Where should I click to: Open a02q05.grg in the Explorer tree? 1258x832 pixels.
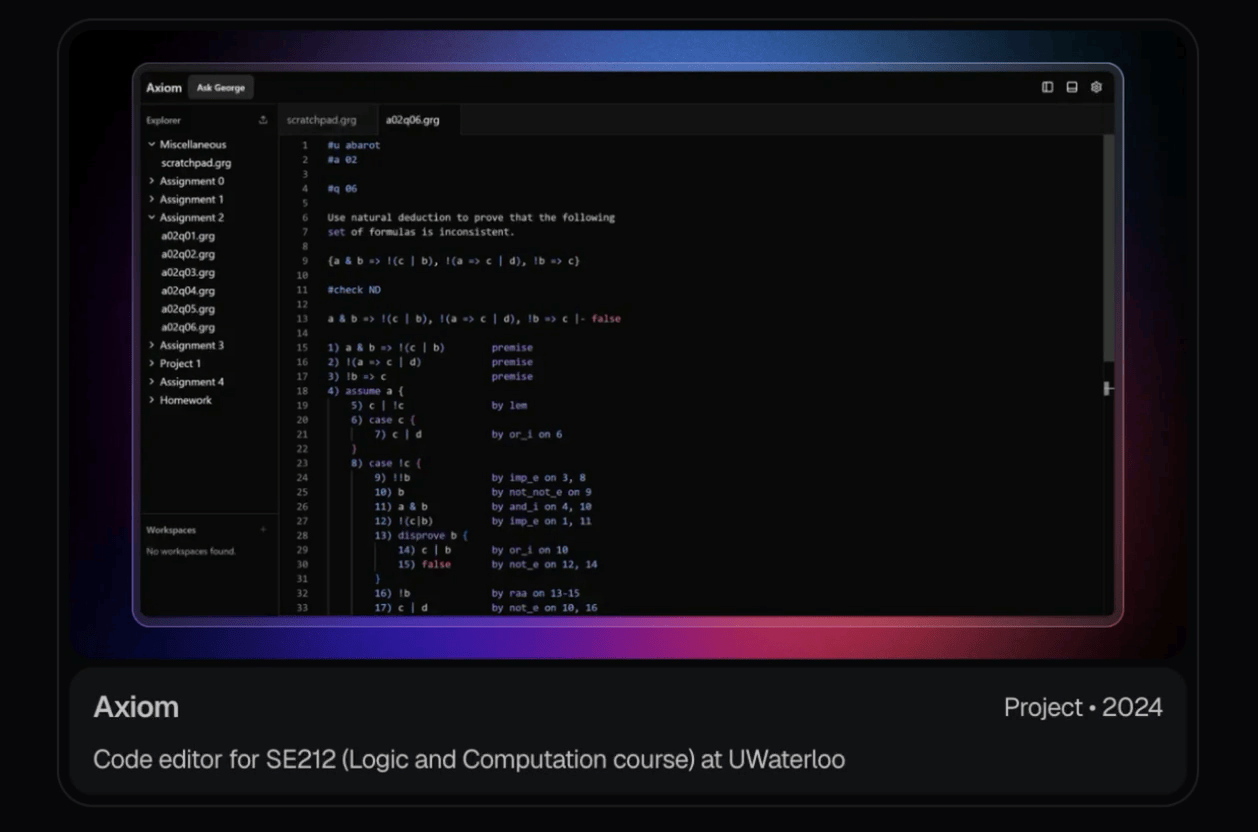coord(188,309)
